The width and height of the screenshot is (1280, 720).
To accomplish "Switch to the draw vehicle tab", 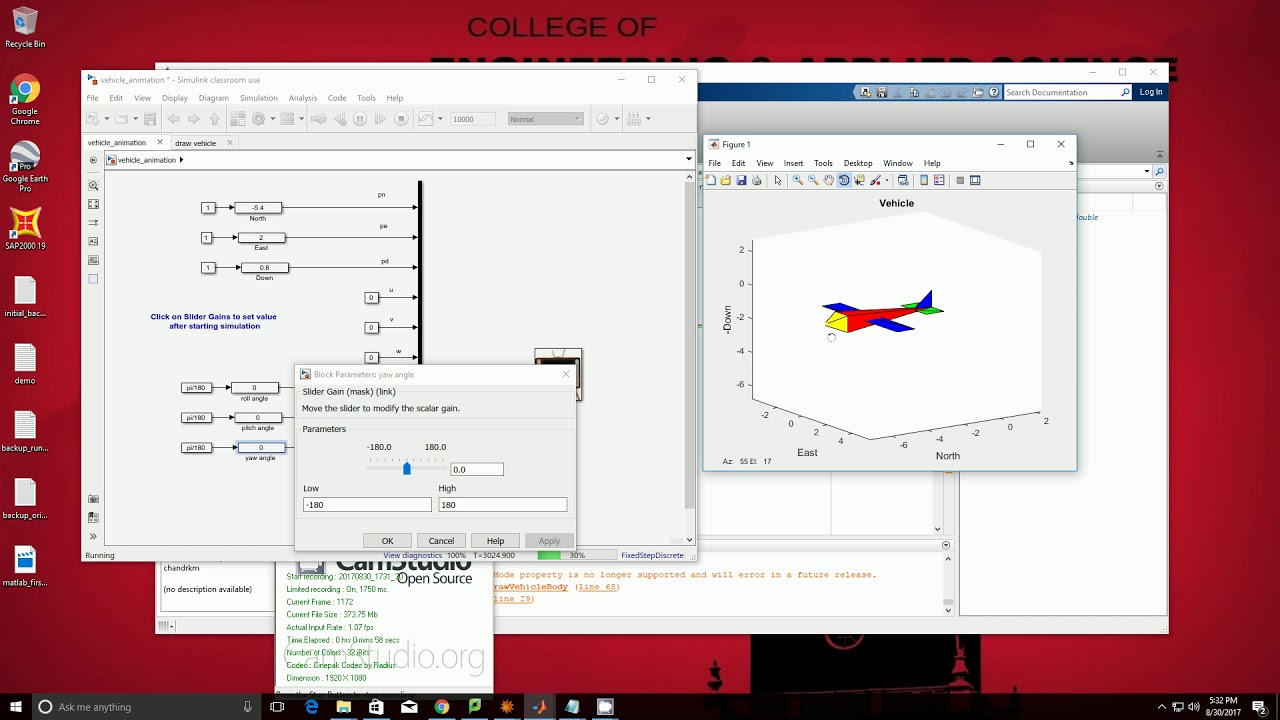I will pyautogui.click(x=195, y=143).
